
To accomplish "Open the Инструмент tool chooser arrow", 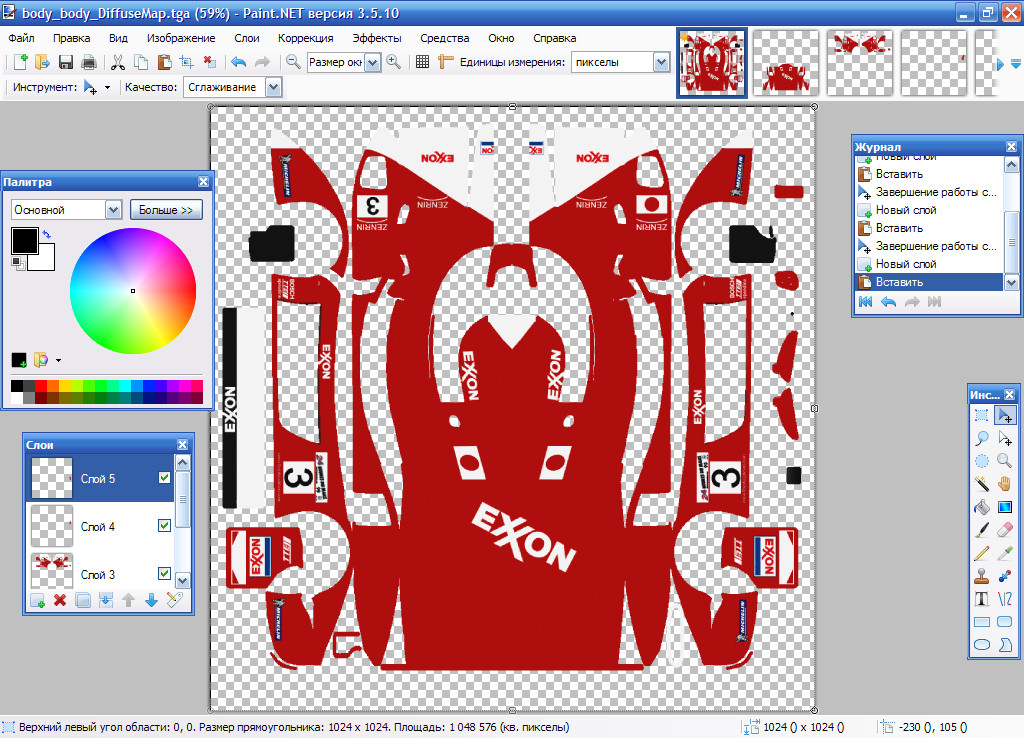I will point(107,88).
